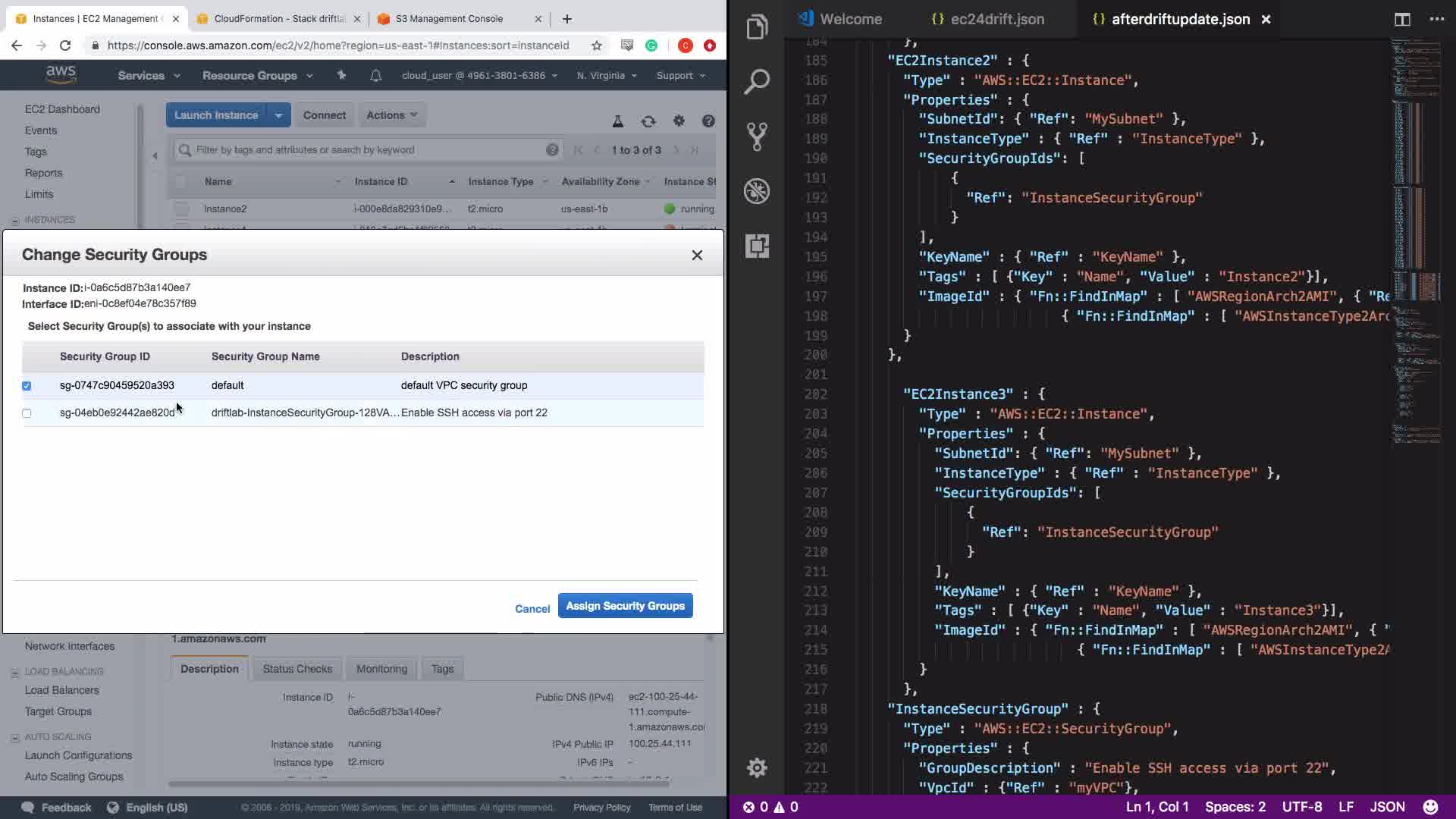Open the Extensions icon in the activity bar
This screenshot has height=819, width=1456.
[x=757, y=246]
